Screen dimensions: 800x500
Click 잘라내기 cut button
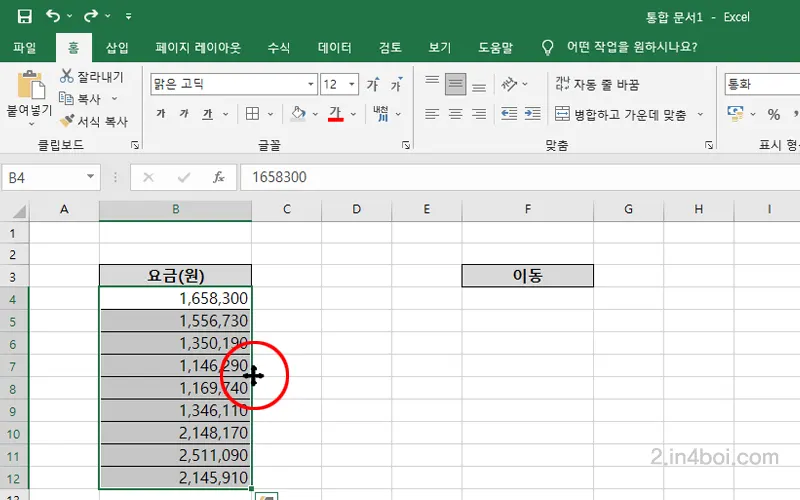92,77
